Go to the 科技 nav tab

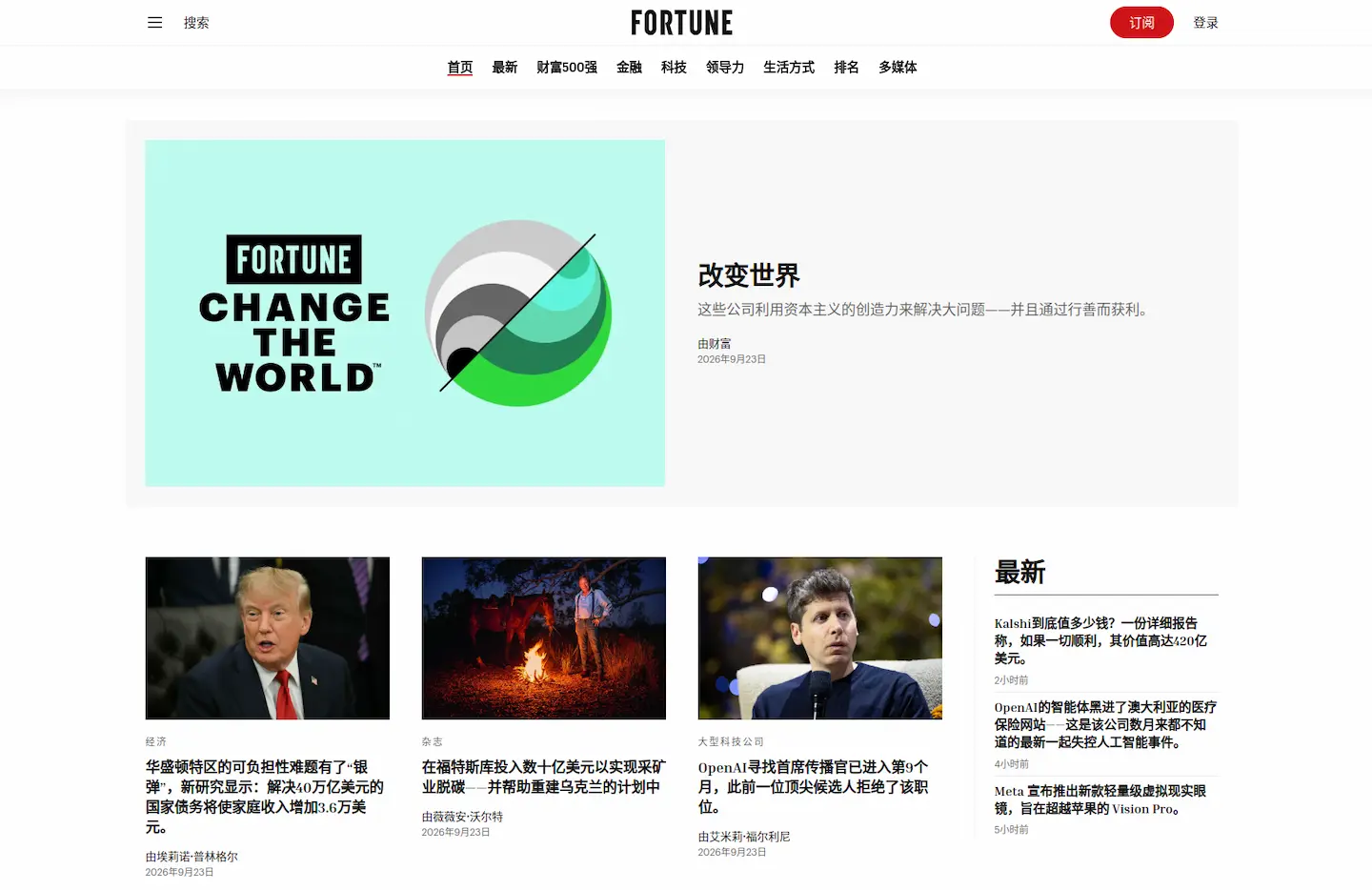(x=674, y=68)
